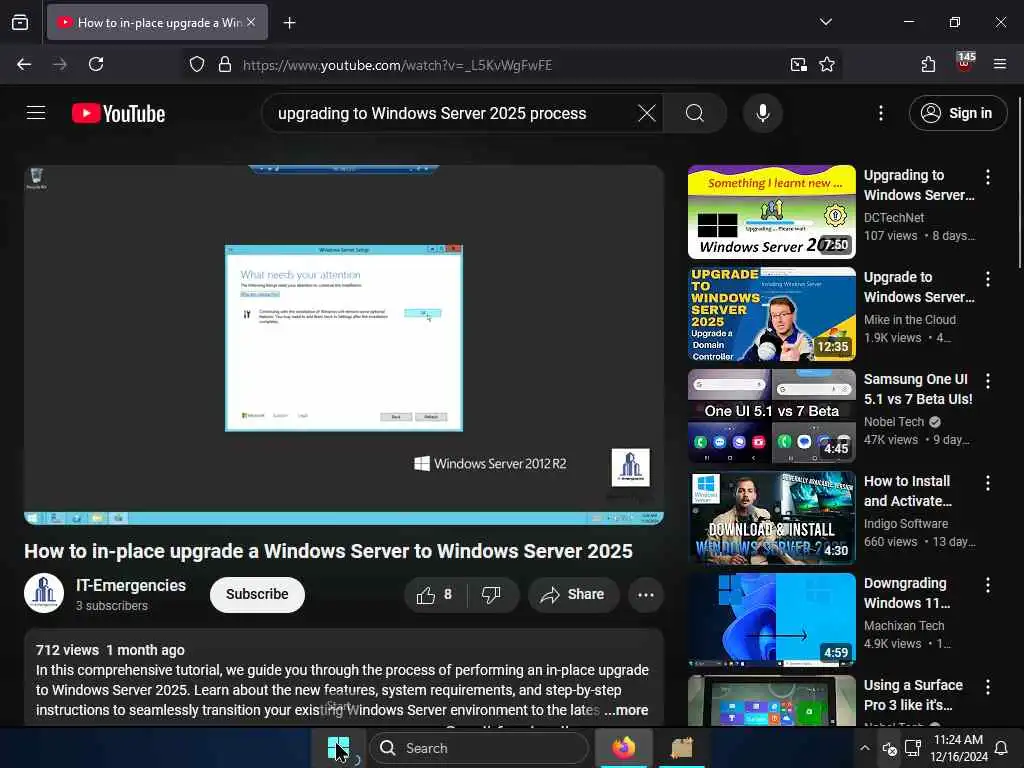Open Samsung One UI 5.1 vs 7 Beta thumbnail

[x=771, y=416]
